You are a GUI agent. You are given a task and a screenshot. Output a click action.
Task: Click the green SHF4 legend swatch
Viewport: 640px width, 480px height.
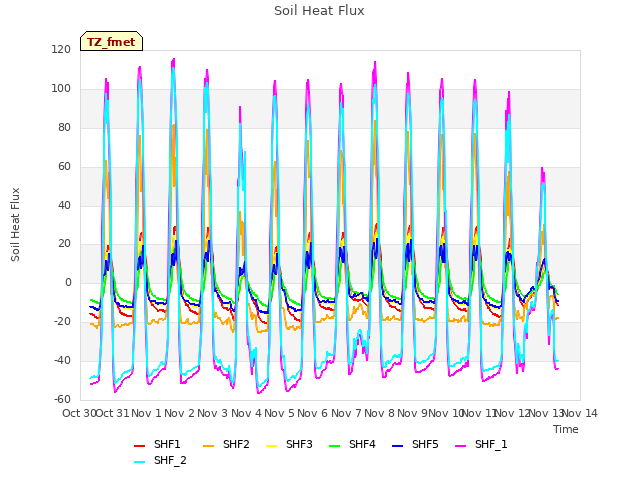(334, 446)
